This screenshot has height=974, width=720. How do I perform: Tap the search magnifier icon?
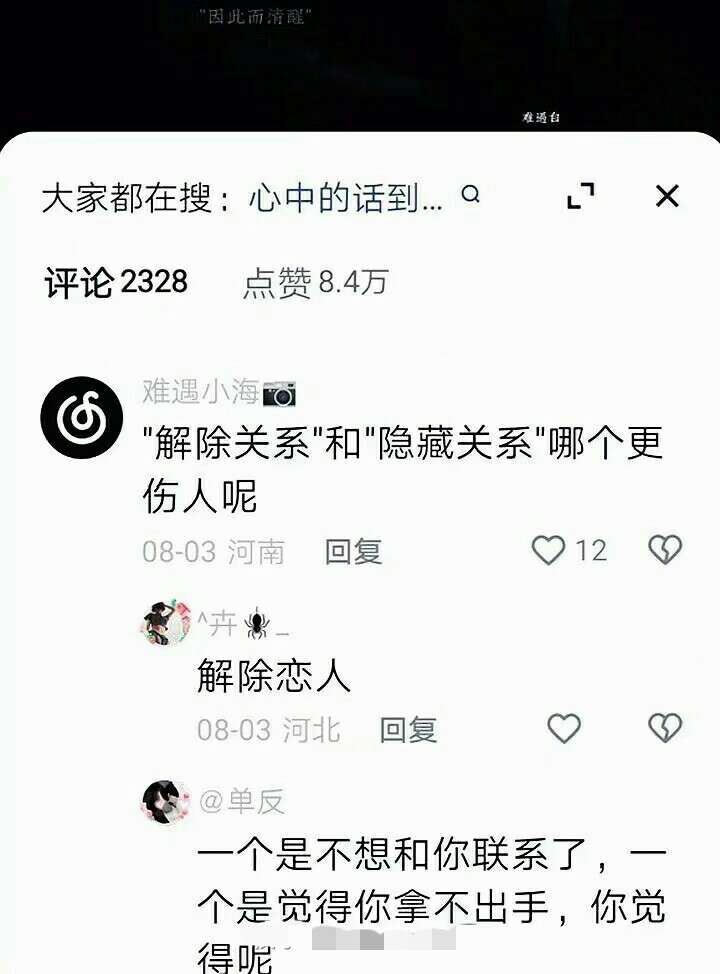tap(471, 195)
